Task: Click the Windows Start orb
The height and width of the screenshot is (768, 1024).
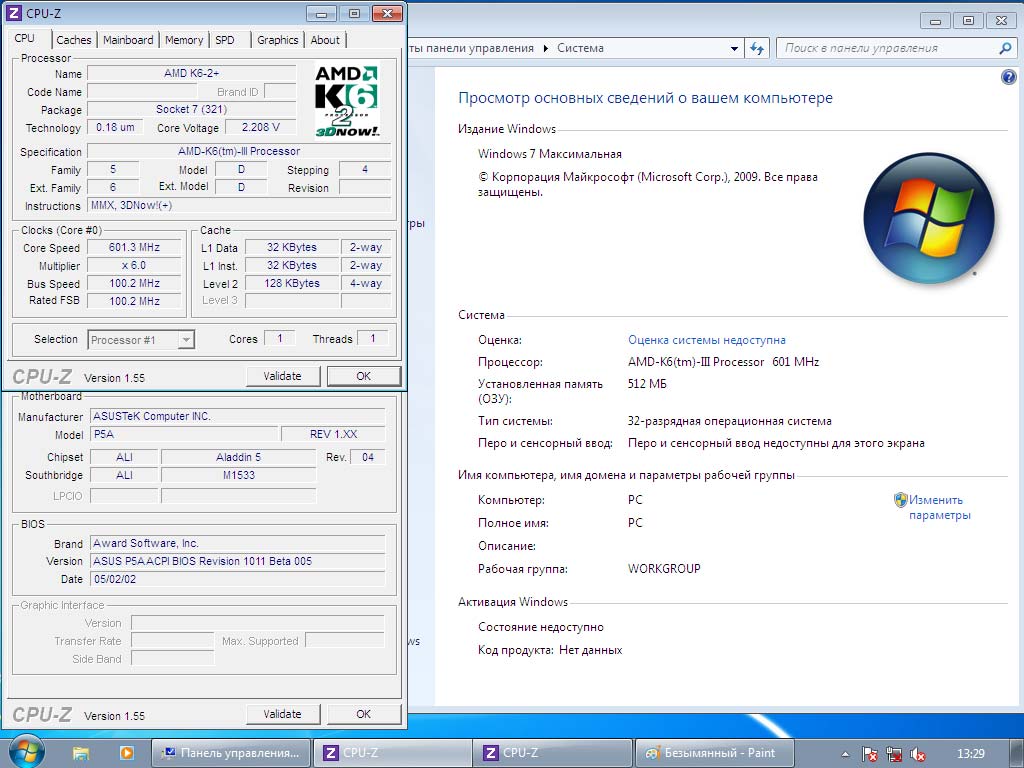Action: (27, 751)
